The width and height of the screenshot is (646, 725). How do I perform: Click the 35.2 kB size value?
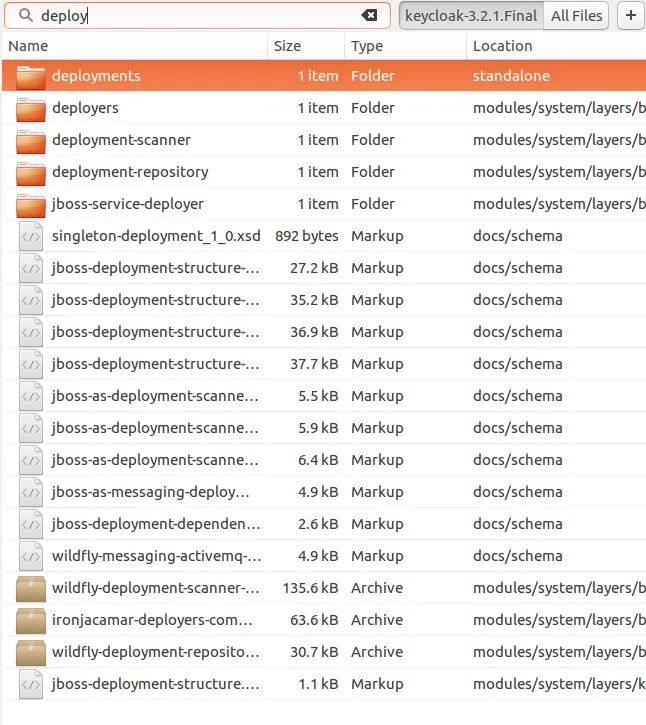pyautogui.click(x=314, y=300)
